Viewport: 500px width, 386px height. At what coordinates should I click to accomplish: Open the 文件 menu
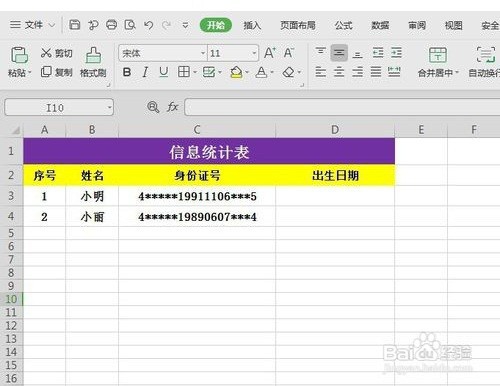click(32, 25)
